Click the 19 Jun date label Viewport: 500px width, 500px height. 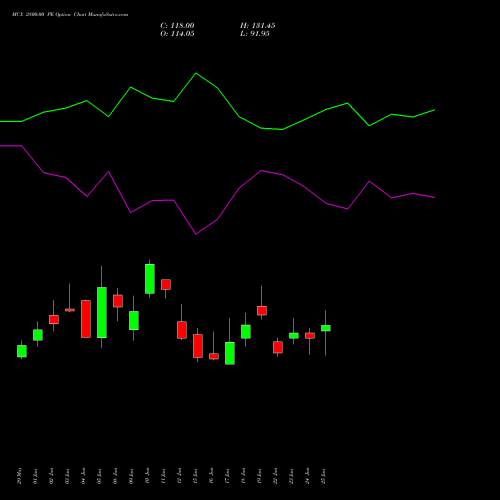(x=259, y=476)
